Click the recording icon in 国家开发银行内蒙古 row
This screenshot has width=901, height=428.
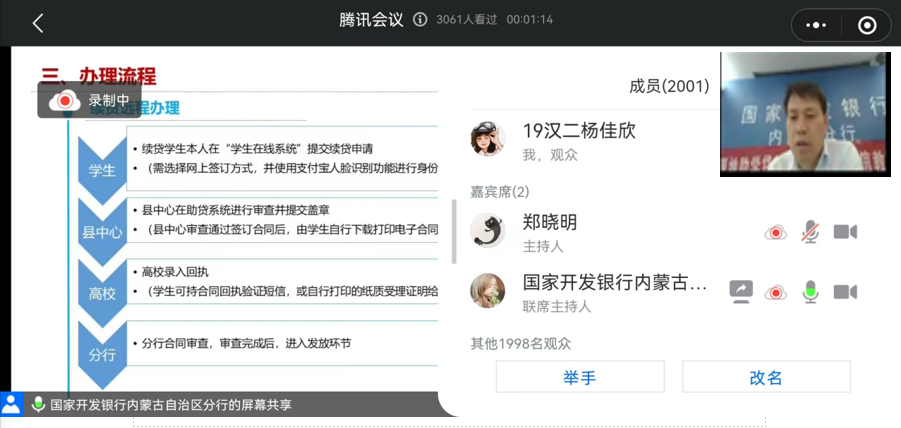[776, 292]
